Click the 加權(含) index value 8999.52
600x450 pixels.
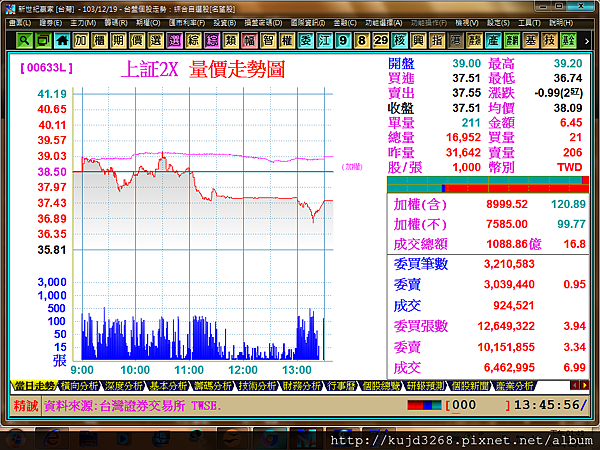[x=507, y=204]
